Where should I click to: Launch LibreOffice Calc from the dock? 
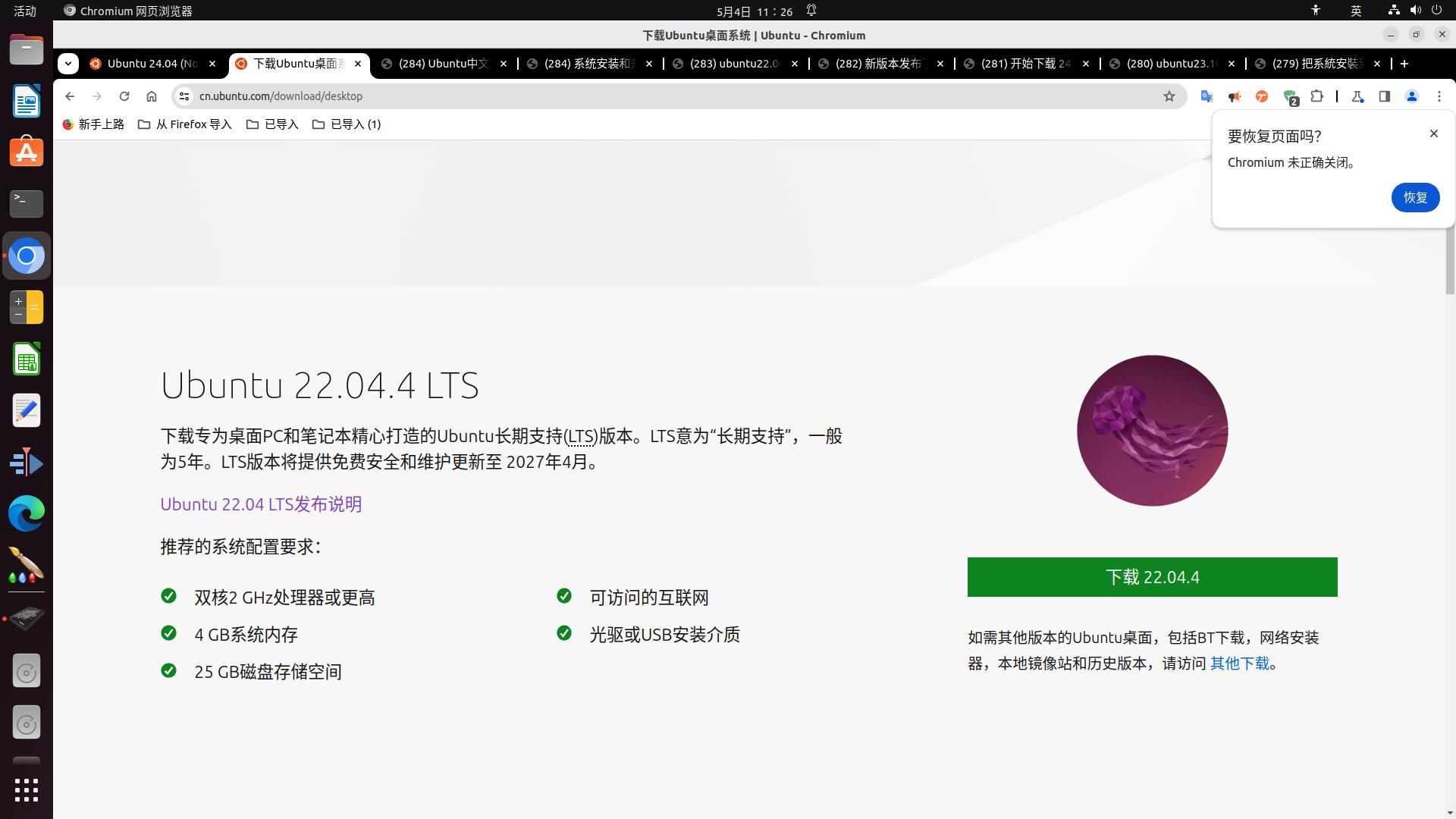pyautogui.click(x=27, y=359)
